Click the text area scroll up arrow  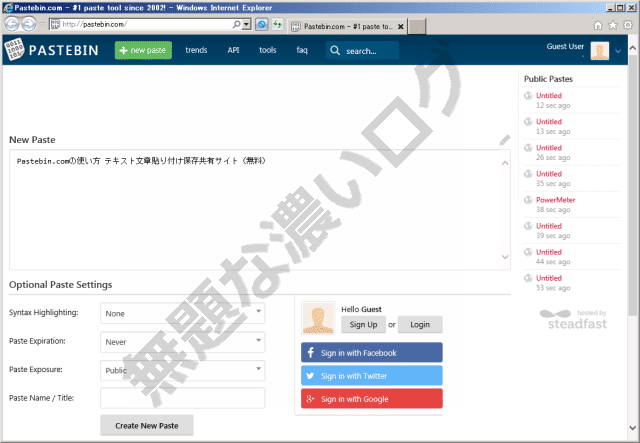[505, 163]
